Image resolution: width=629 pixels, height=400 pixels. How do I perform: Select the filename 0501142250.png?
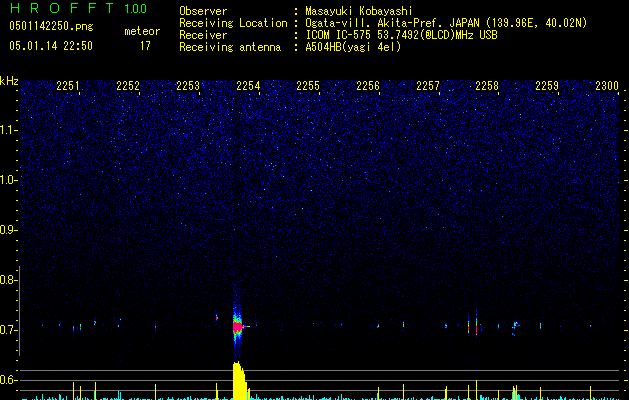pyautogui.click(x=51, y=26)
